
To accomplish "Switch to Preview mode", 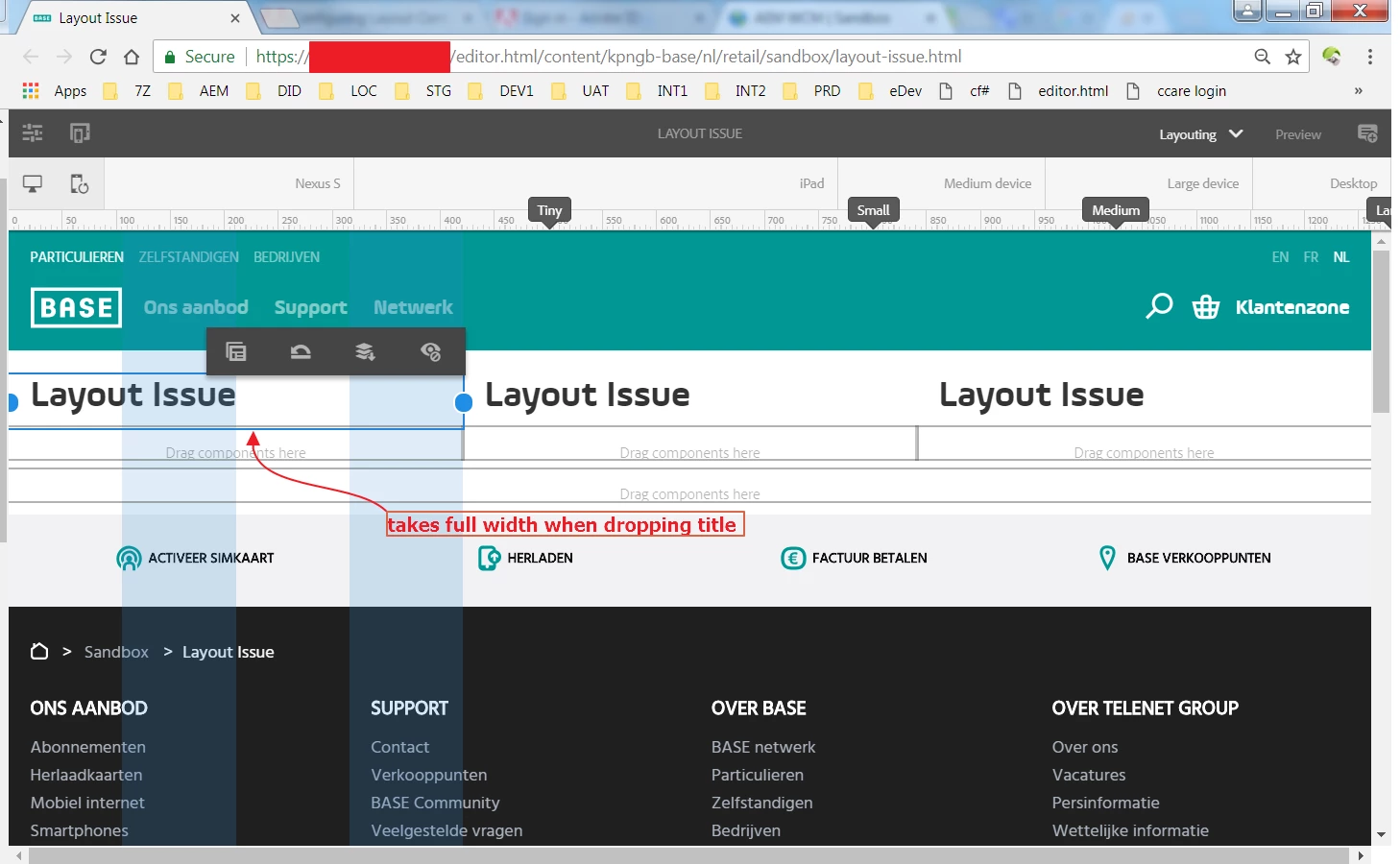I will tap(1298, 134).
